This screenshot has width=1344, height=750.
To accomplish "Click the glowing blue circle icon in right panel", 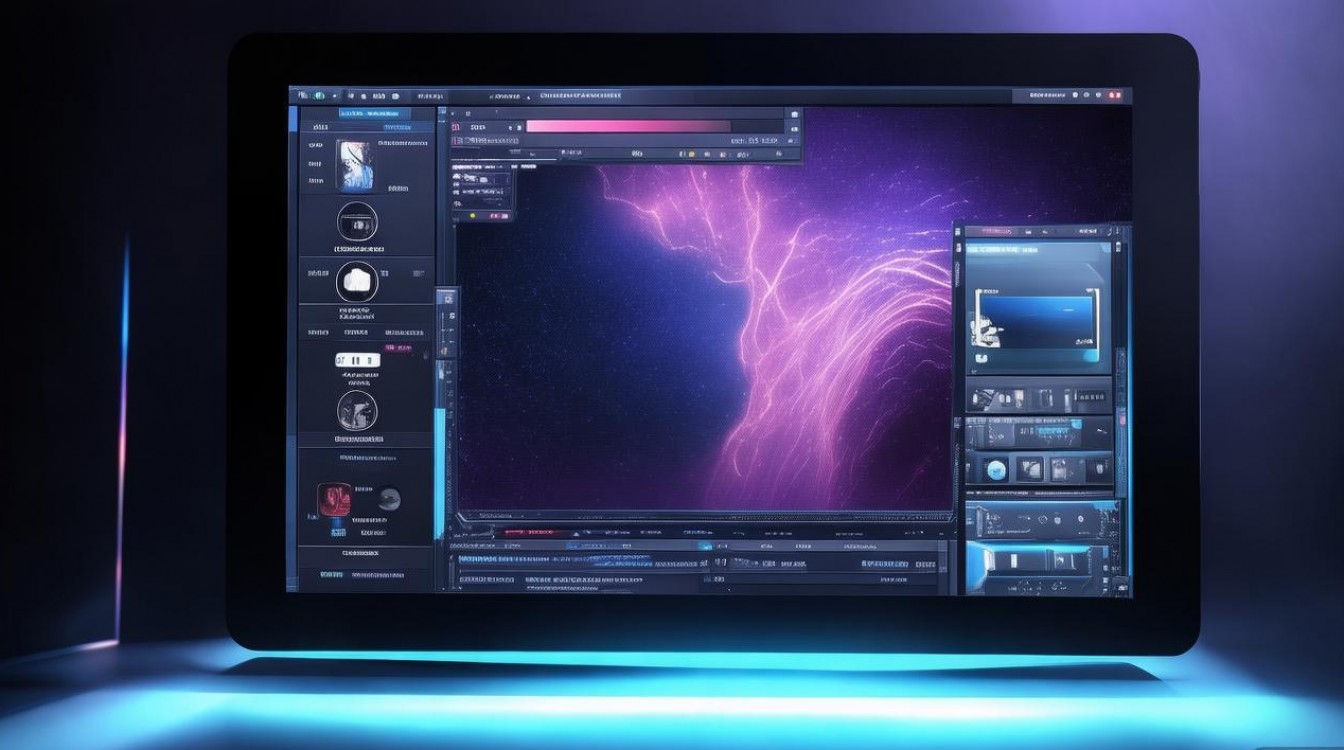I will pos(995,469).
